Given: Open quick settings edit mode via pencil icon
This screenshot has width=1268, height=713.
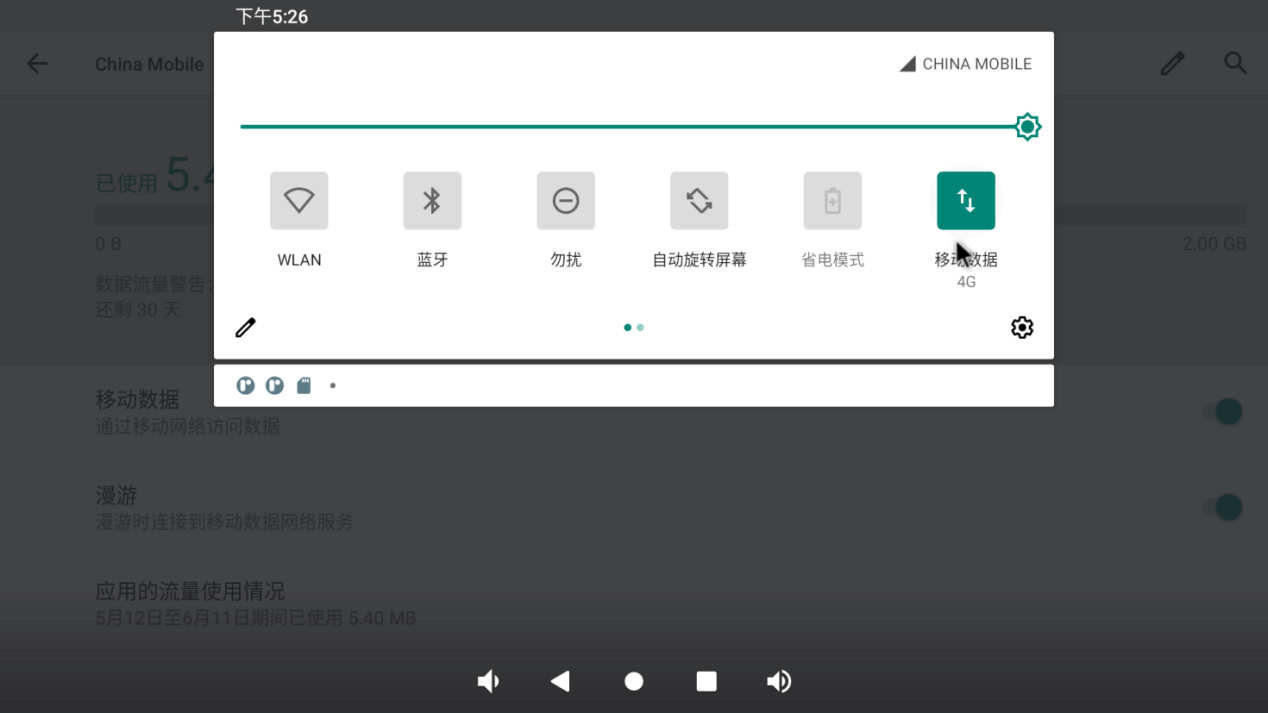Looking at the screenshot, I should coord(245,327).
